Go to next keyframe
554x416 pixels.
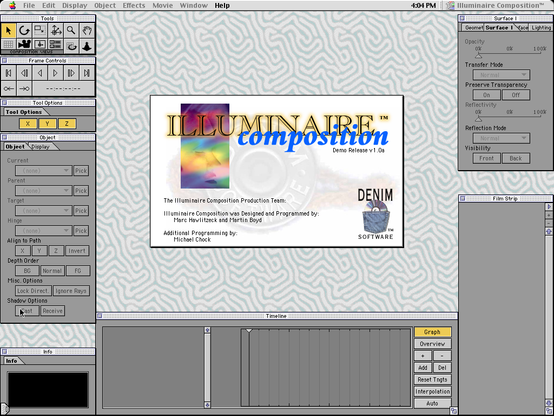pos(24,88)
